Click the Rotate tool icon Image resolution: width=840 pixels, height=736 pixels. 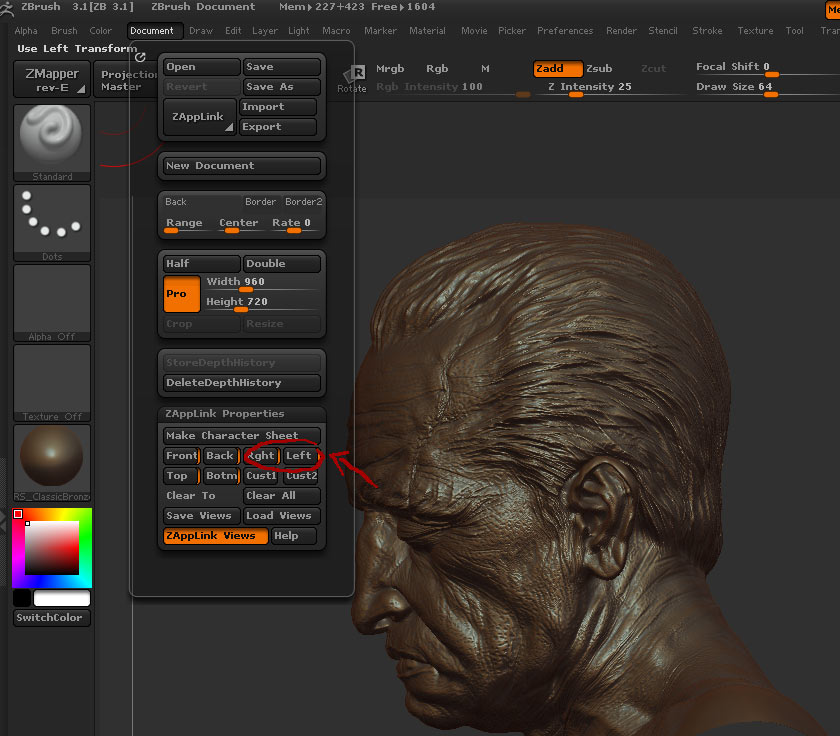coord(352,79)
